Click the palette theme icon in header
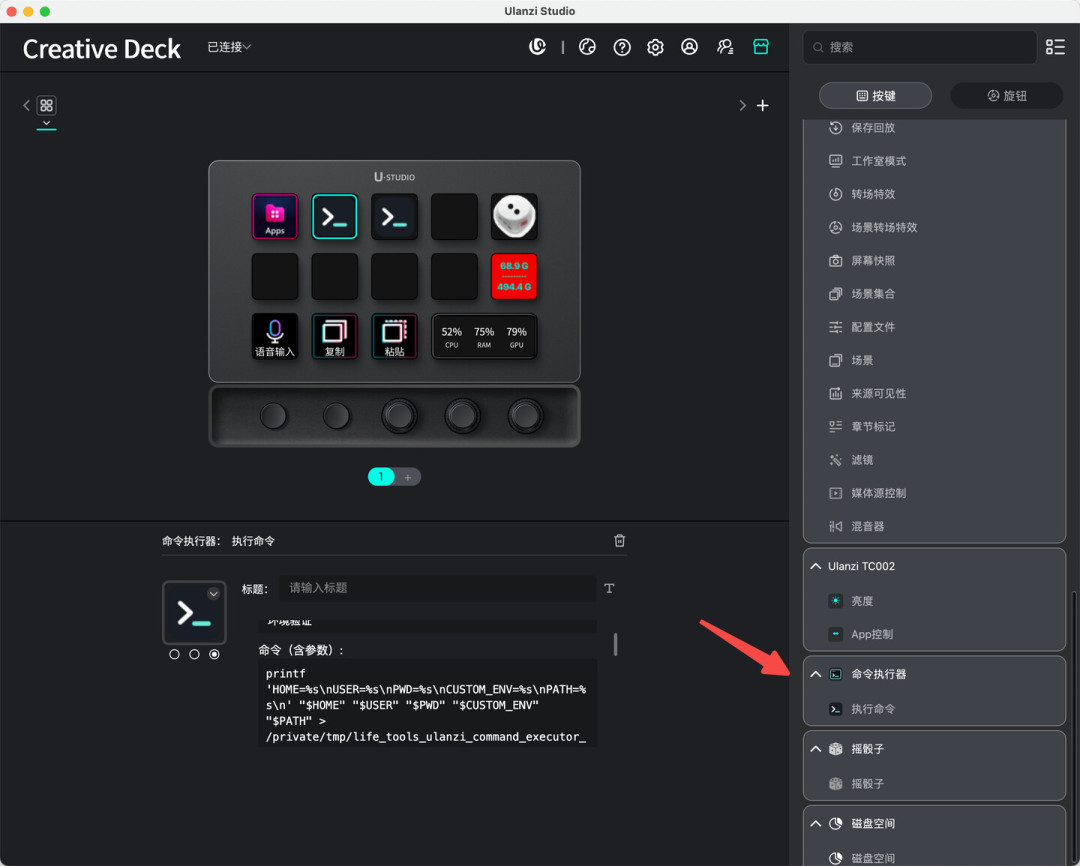This screenshot has height=866, width=1080. [587, 47]
